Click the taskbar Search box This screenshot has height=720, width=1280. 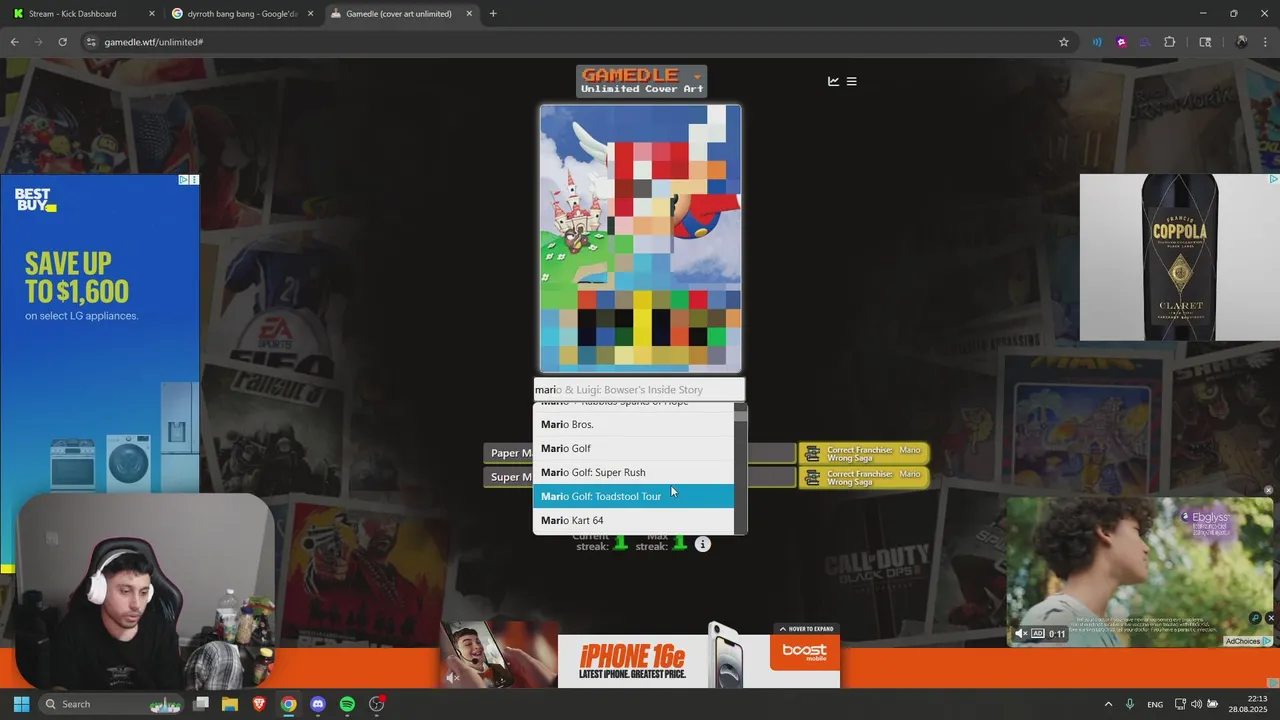point(112,704)
